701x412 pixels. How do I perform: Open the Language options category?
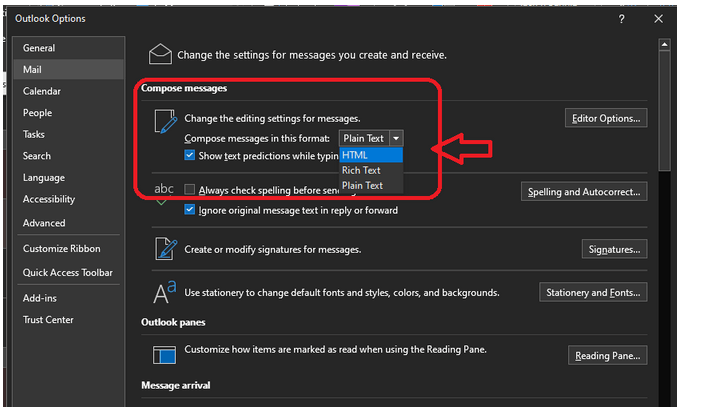pyautogui.click(x=68, y=177)
